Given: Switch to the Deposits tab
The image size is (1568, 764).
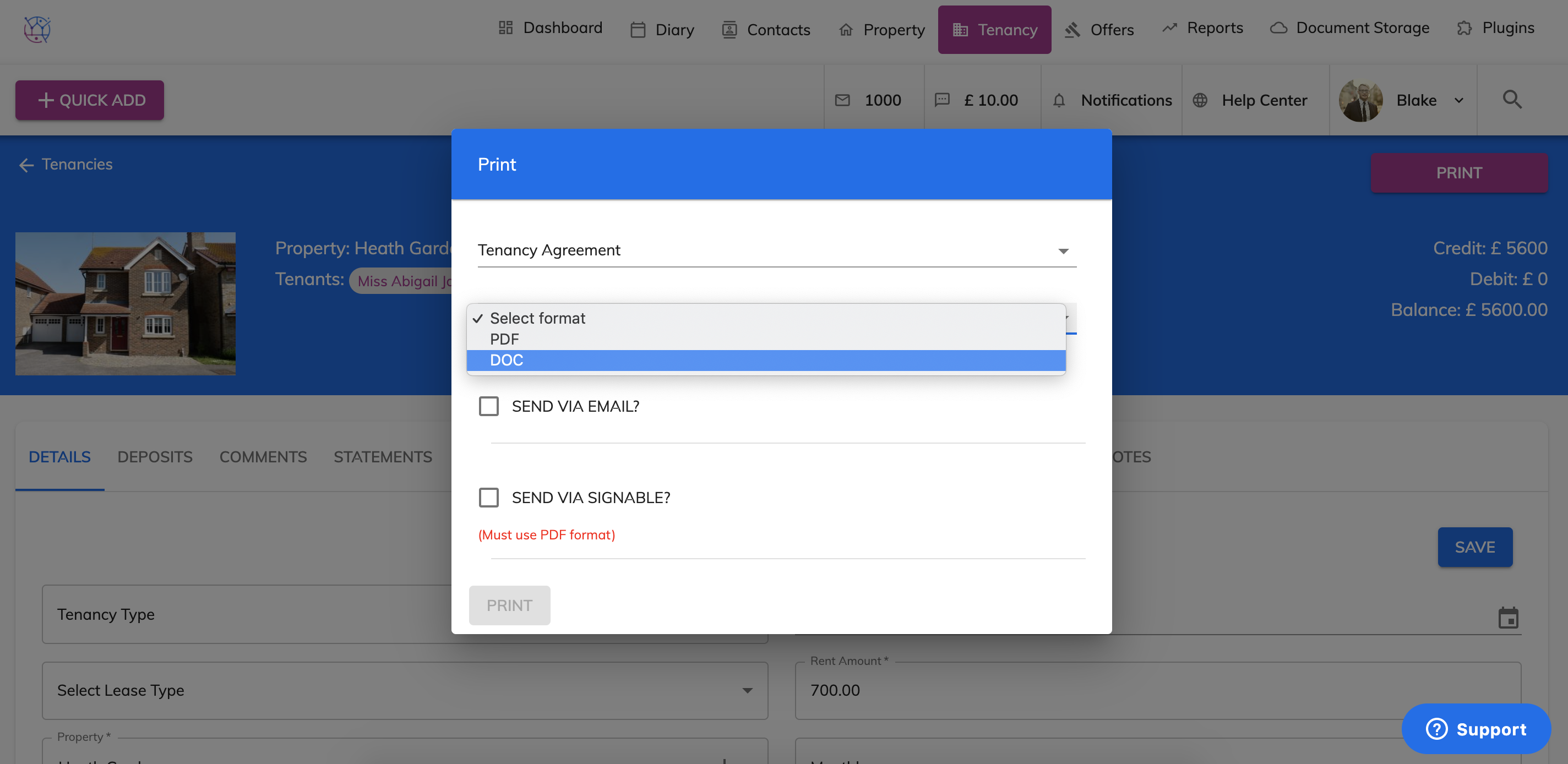Looking at the screenshot, I should click(155, 456).
